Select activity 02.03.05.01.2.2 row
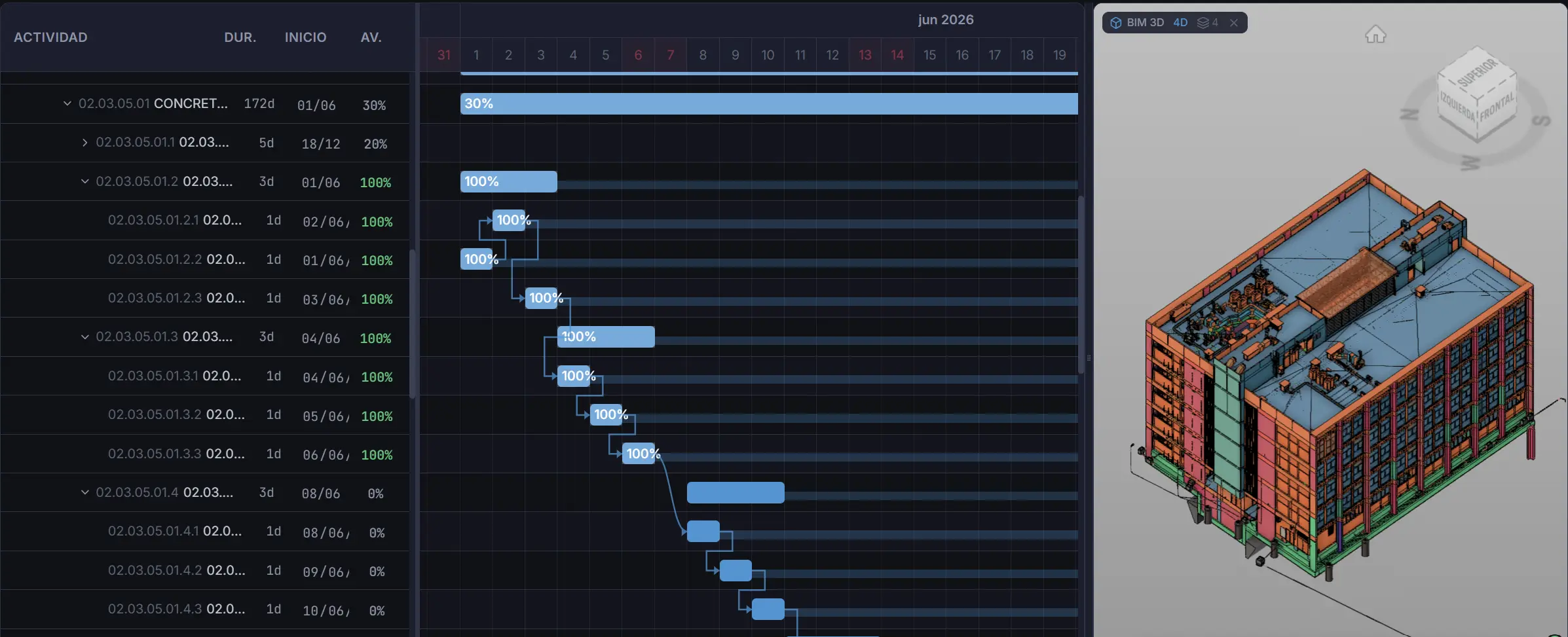1568x637 pixels. pyautogui.click(x=204, y=259)
